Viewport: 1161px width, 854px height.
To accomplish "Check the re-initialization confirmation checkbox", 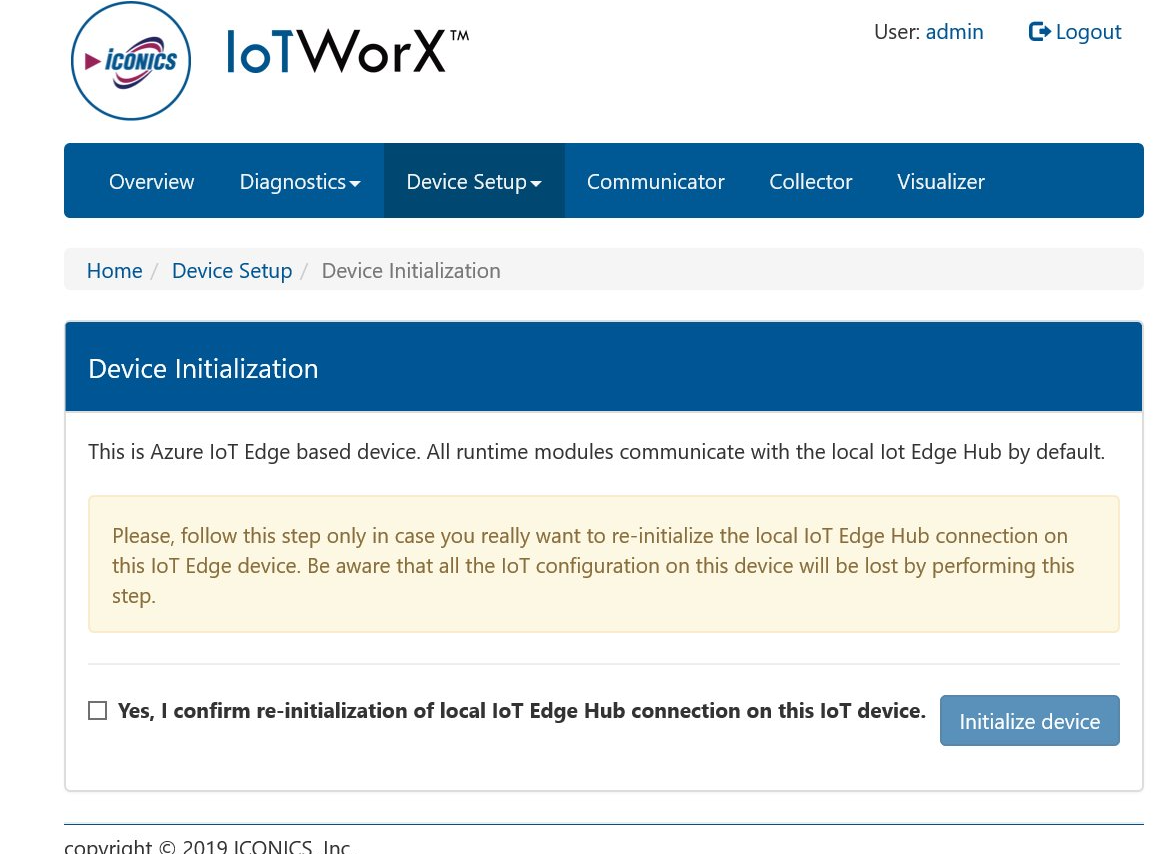I will pos(97,711).
